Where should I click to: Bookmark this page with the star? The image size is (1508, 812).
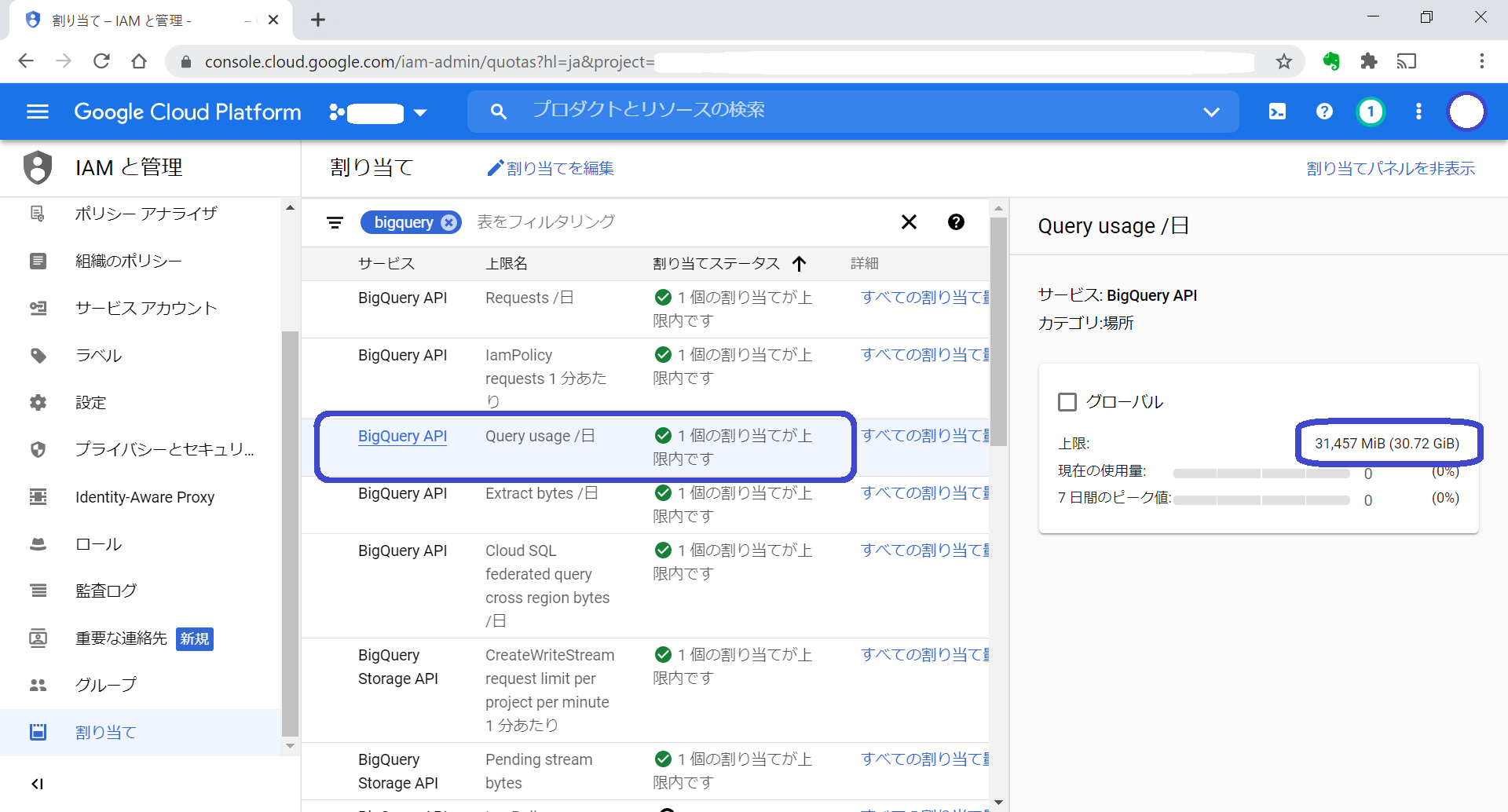[x=1283, y=61]
